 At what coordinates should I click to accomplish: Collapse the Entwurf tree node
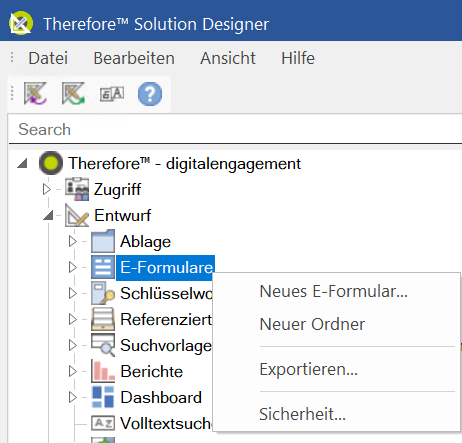49,215
